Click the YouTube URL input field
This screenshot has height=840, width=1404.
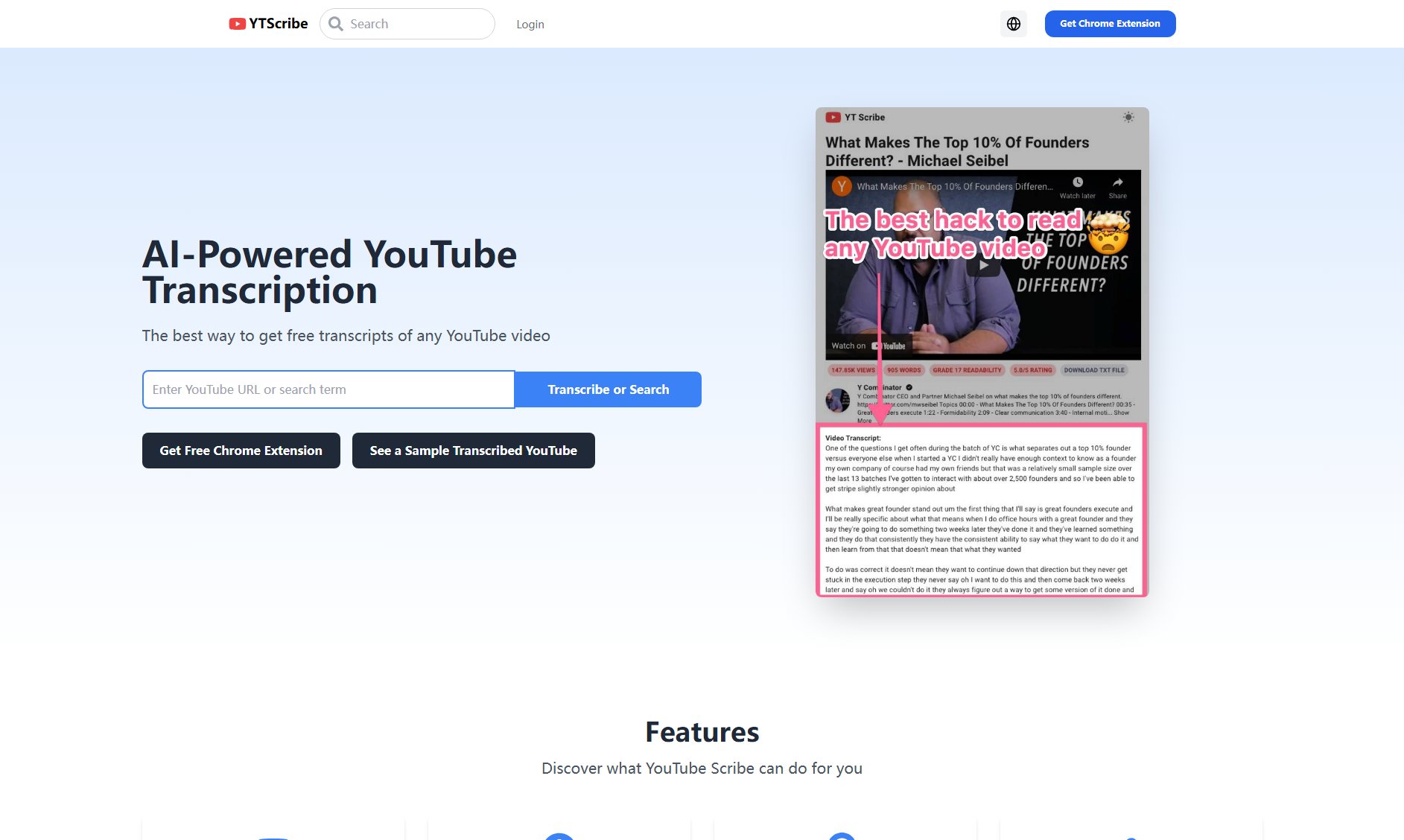click(328, 389)
